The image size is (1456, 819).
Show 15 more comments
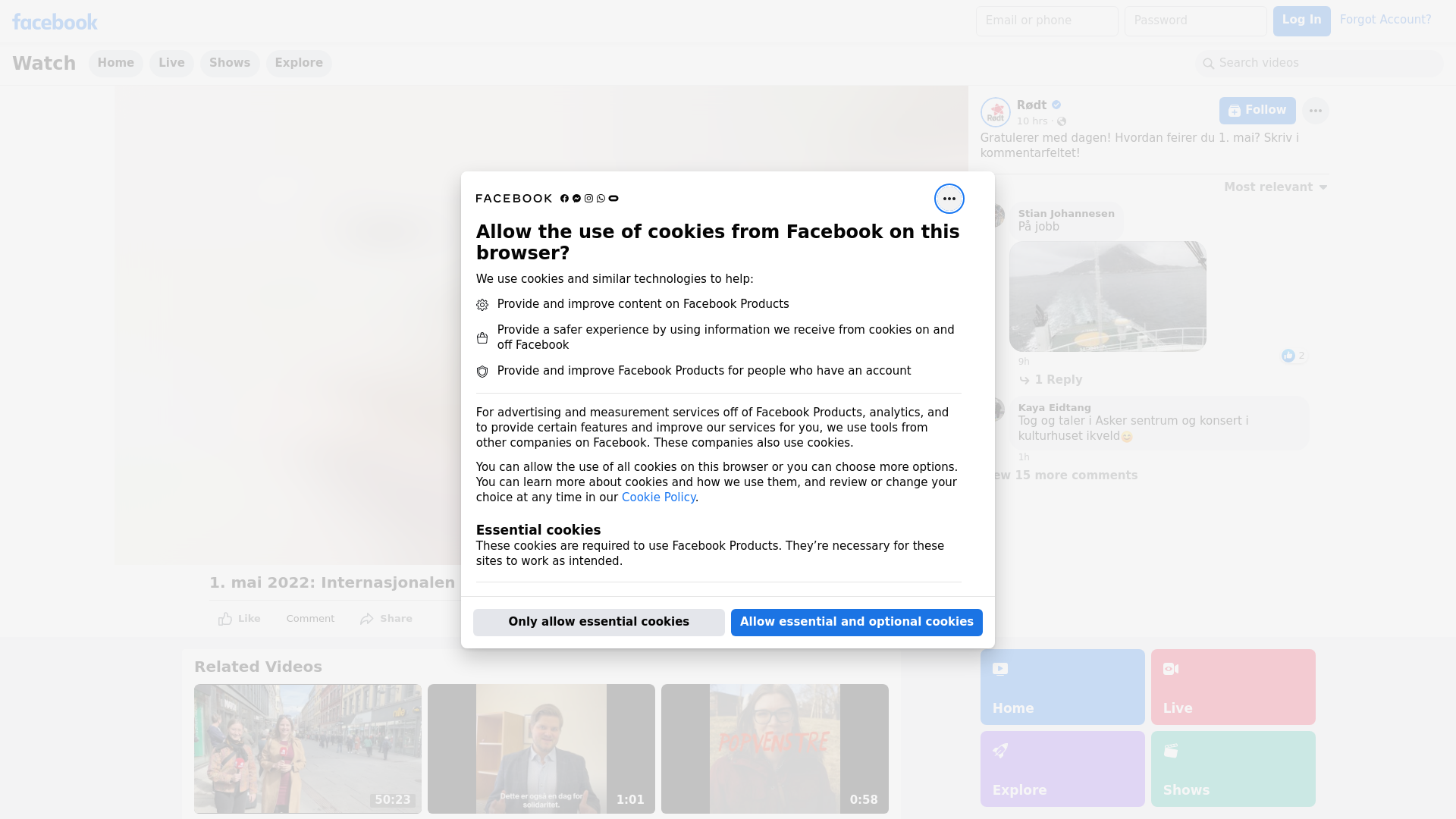click(1066, 475)
